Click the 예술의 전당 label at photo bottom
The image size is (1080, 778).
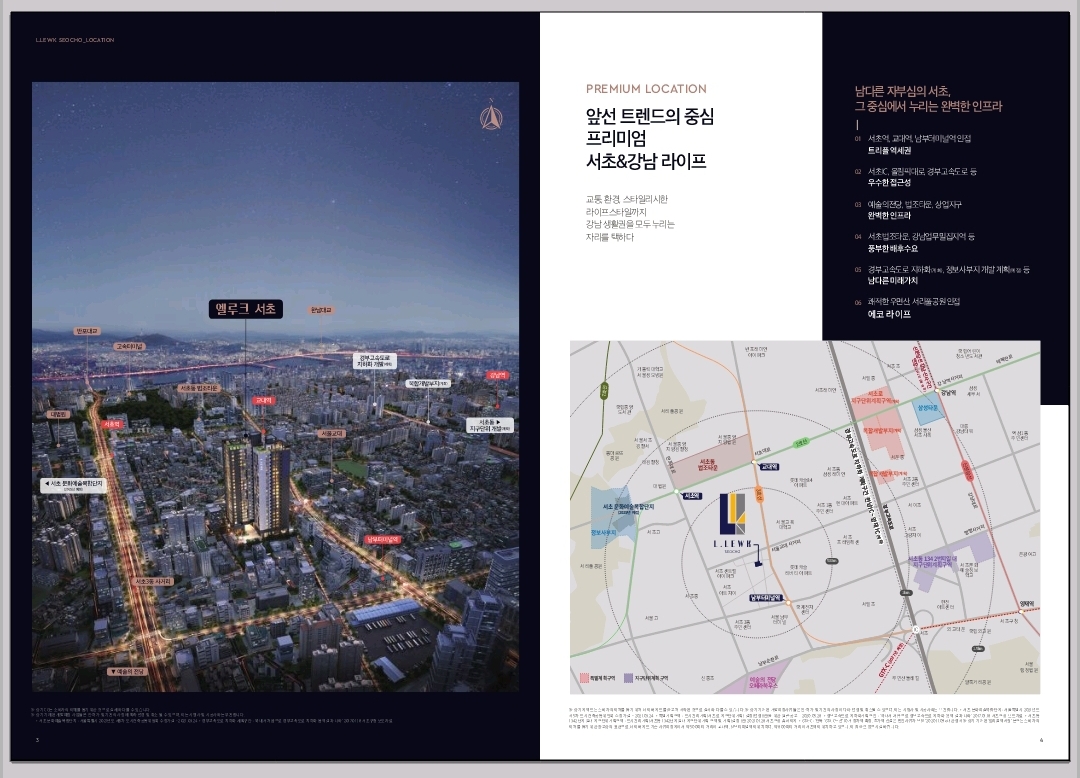coord(126,671)
